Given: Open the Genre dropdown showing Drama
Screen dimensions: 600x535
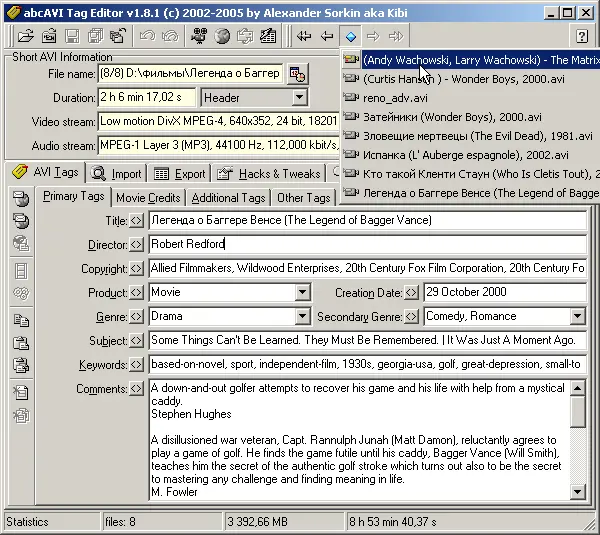Looking at the screenshot, I should click(302, 317).
